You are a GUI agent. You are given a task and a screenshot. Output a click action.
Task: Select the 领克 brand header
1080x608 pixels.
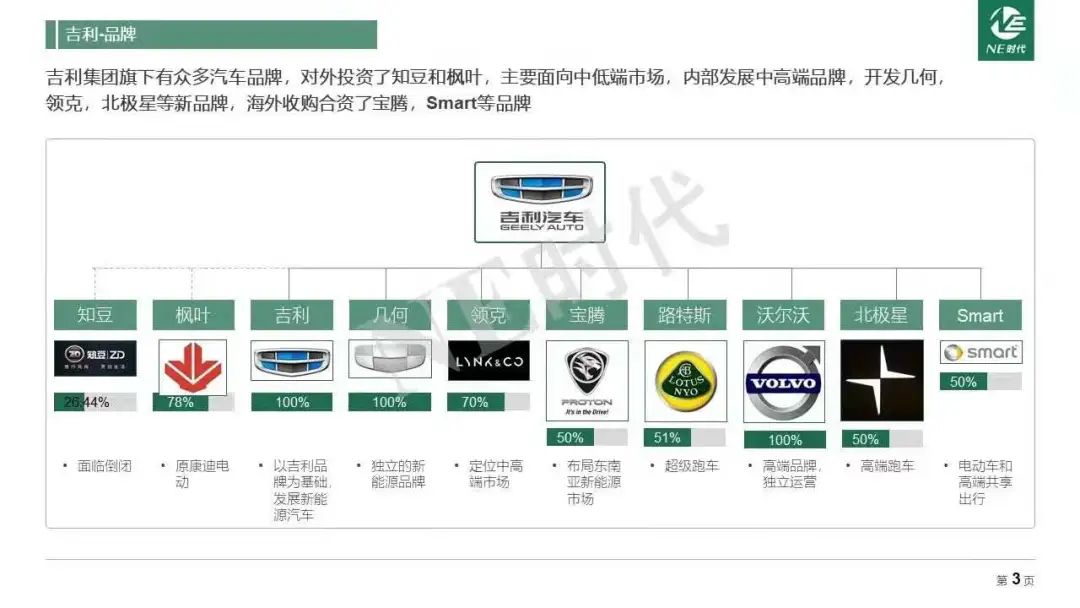[x=488, y=315]
